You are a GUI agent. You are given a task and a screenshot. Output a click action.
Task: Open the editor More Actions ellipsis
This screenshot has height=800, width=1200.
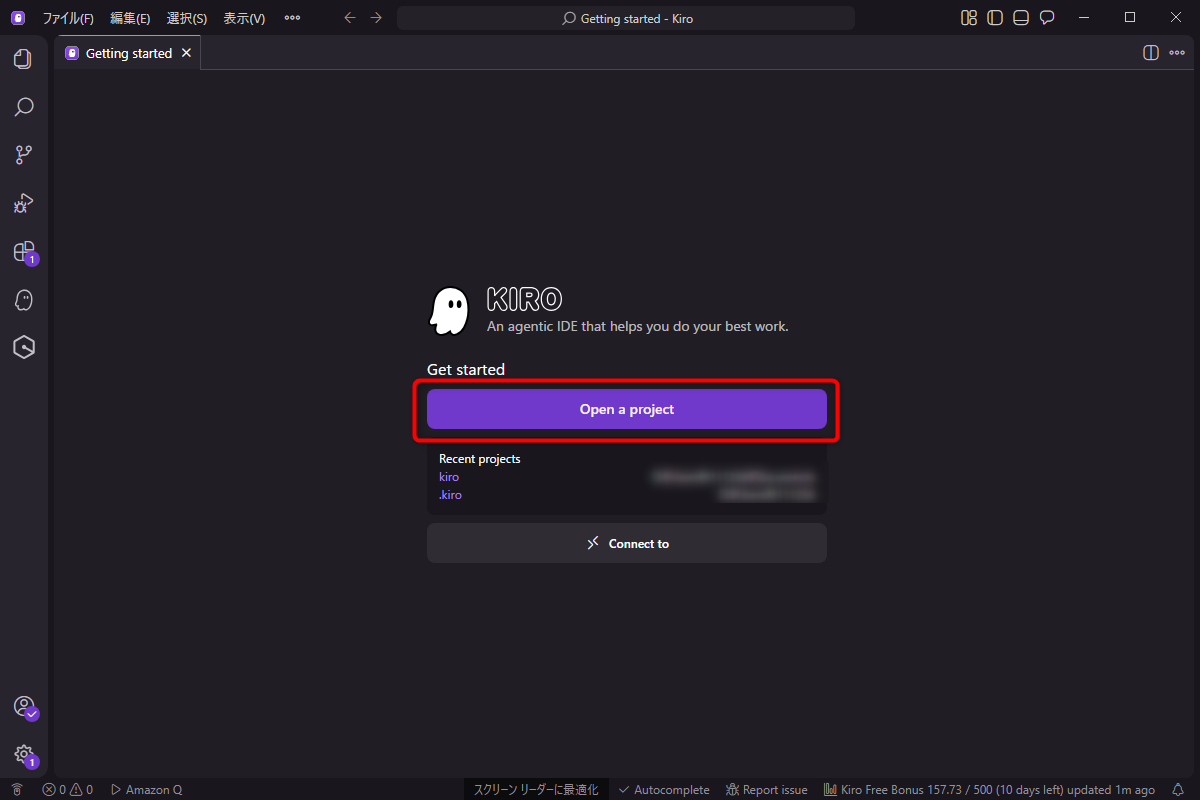[1177, 53]
